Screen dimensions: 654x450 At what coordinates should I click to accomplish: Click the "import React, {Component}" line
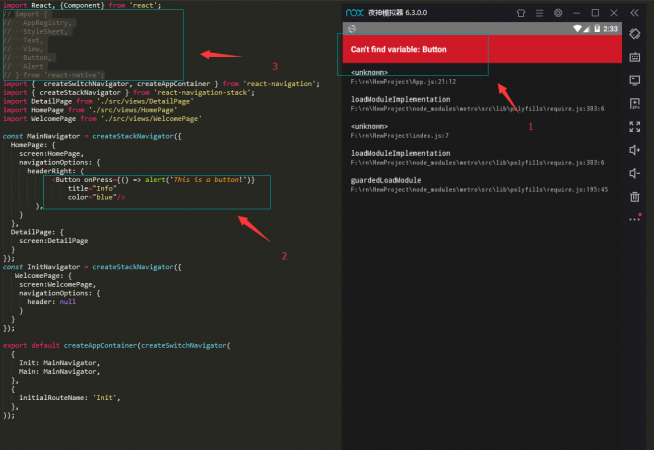82,5
